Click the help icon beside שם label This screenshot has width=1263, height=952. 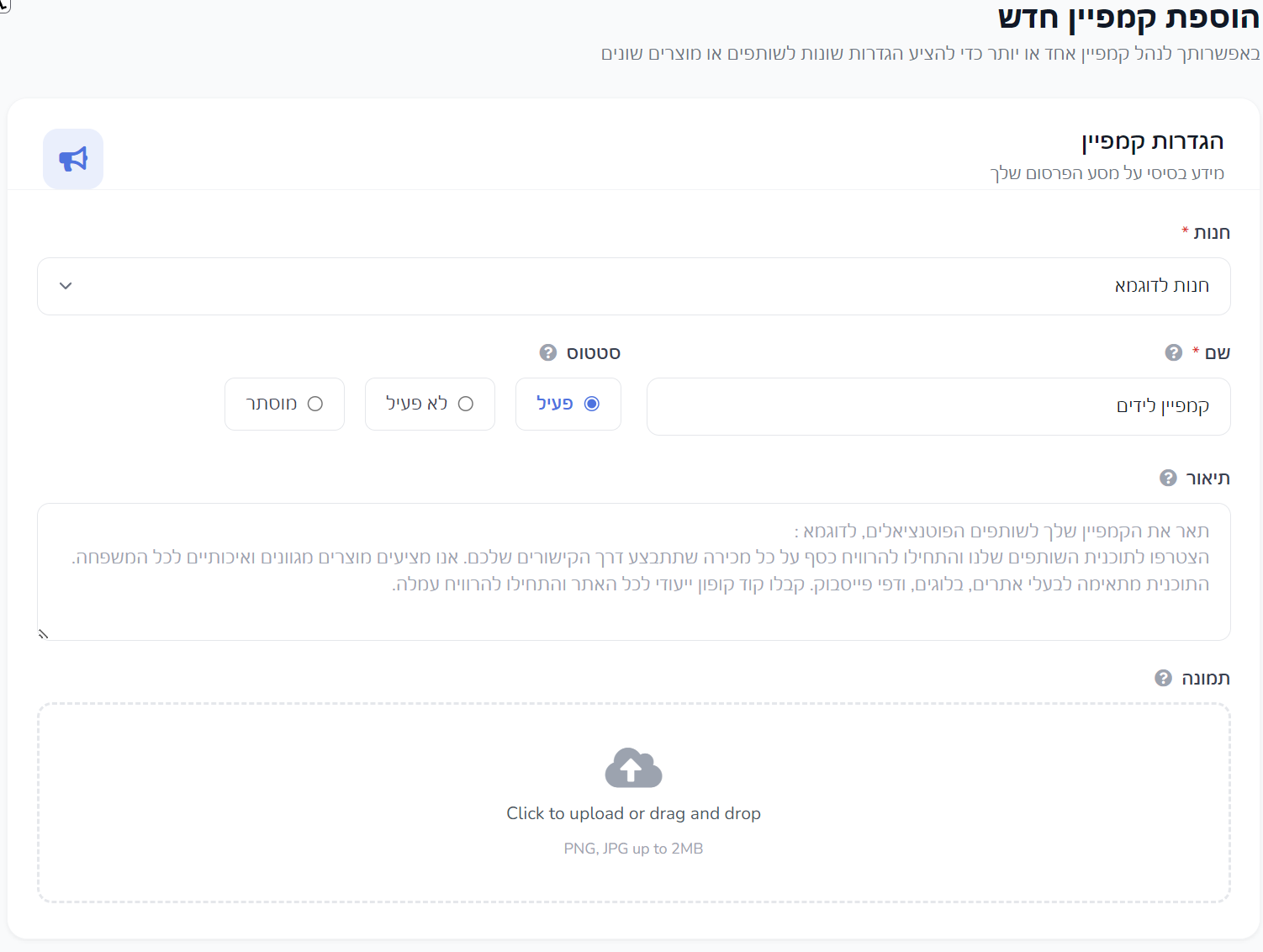(1174, 352)
